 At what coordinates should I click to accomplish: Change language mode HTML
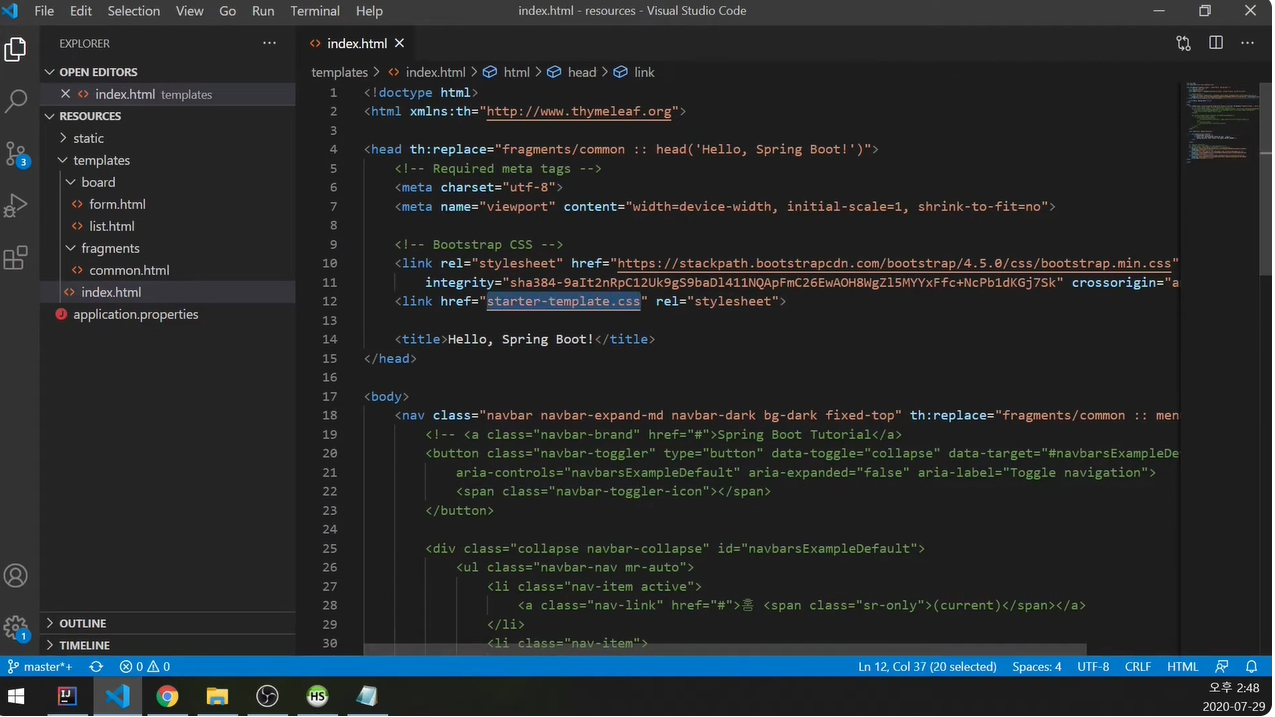1183,666
